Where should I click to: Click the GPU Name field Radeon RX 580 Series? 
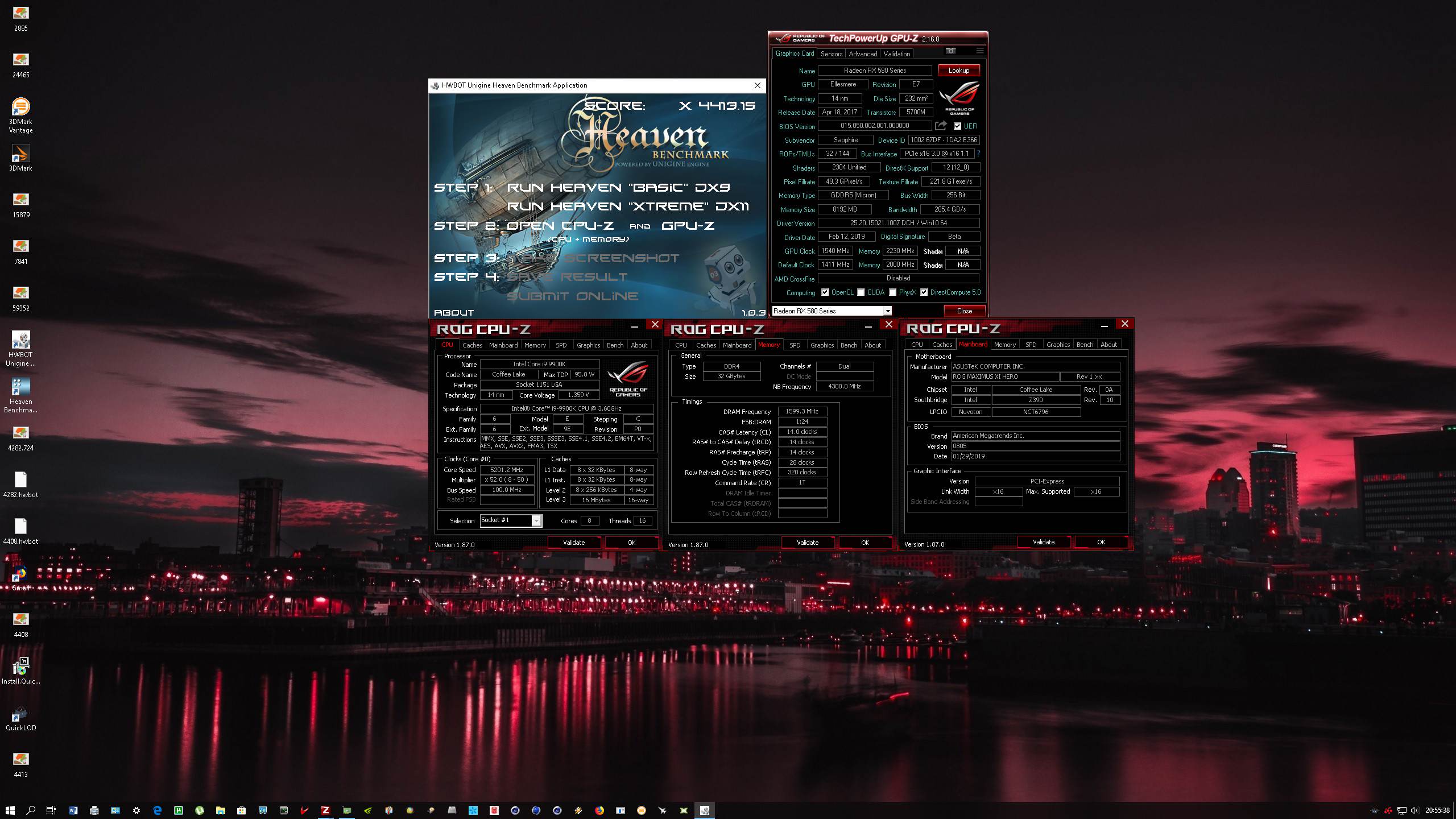tap(875, 71)
